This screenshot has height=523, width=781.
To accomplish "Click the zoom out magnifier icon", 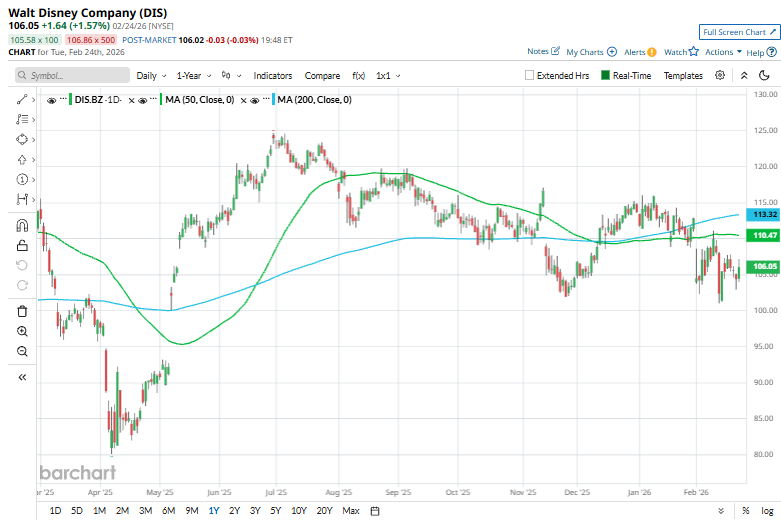I will tap(21, 351).
